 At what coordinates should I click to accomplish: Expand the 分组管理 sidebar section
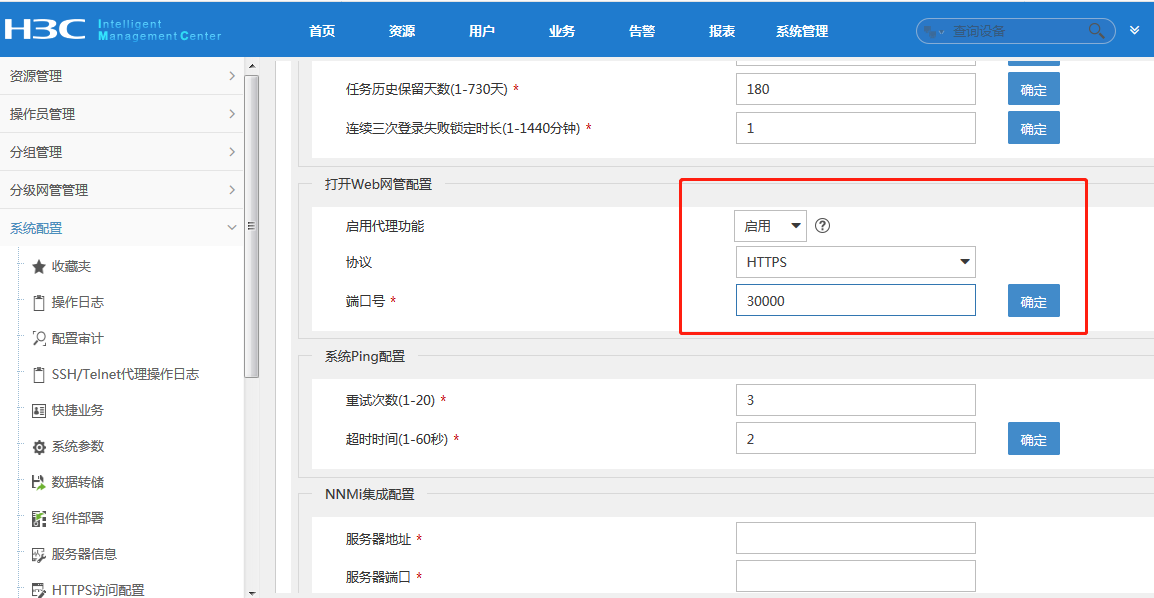[x=121, y=152]
